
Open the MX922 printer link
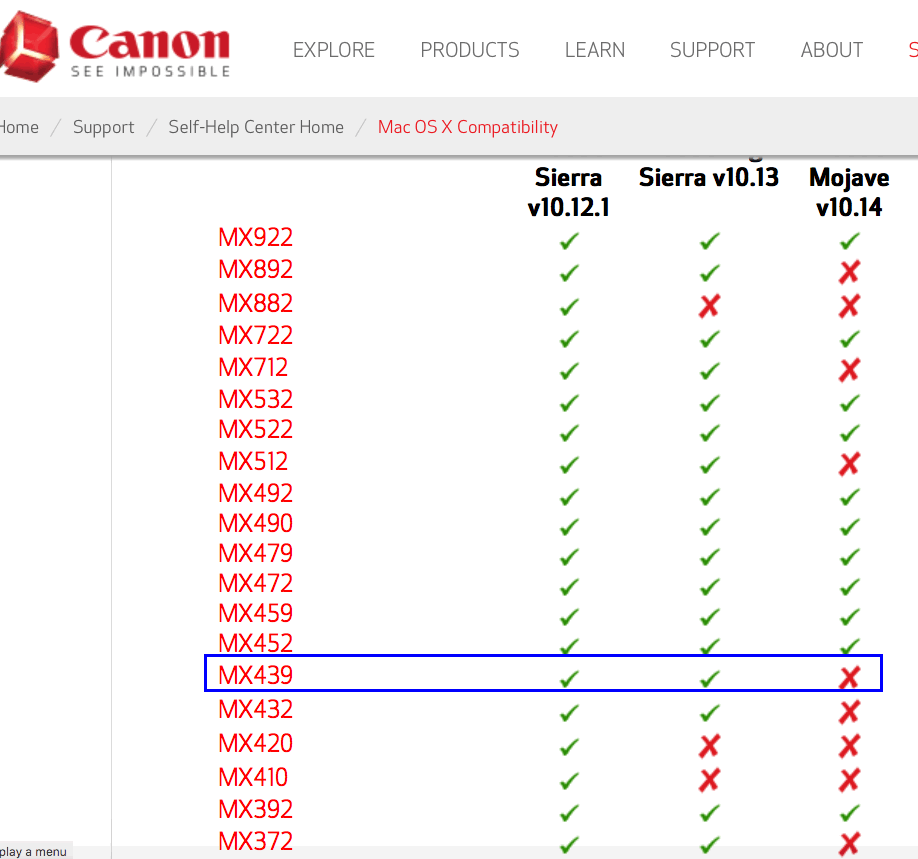(x=255, y=238)
